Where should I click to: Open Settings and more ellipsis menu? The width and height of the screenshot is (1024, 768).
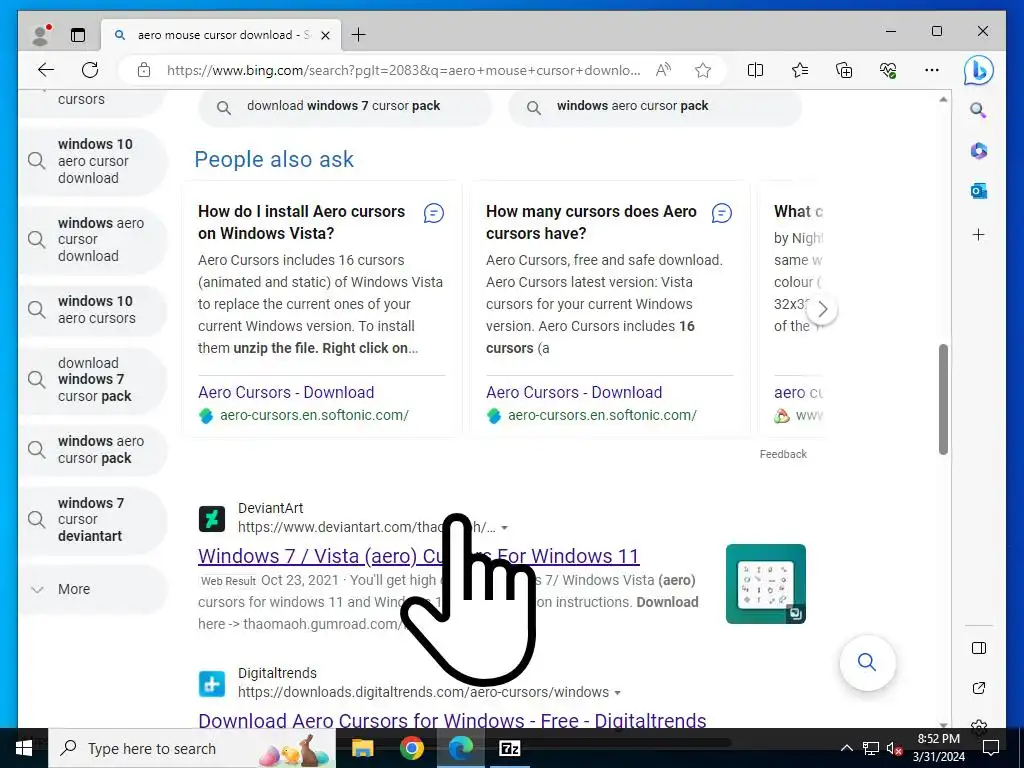pos(932,70)
